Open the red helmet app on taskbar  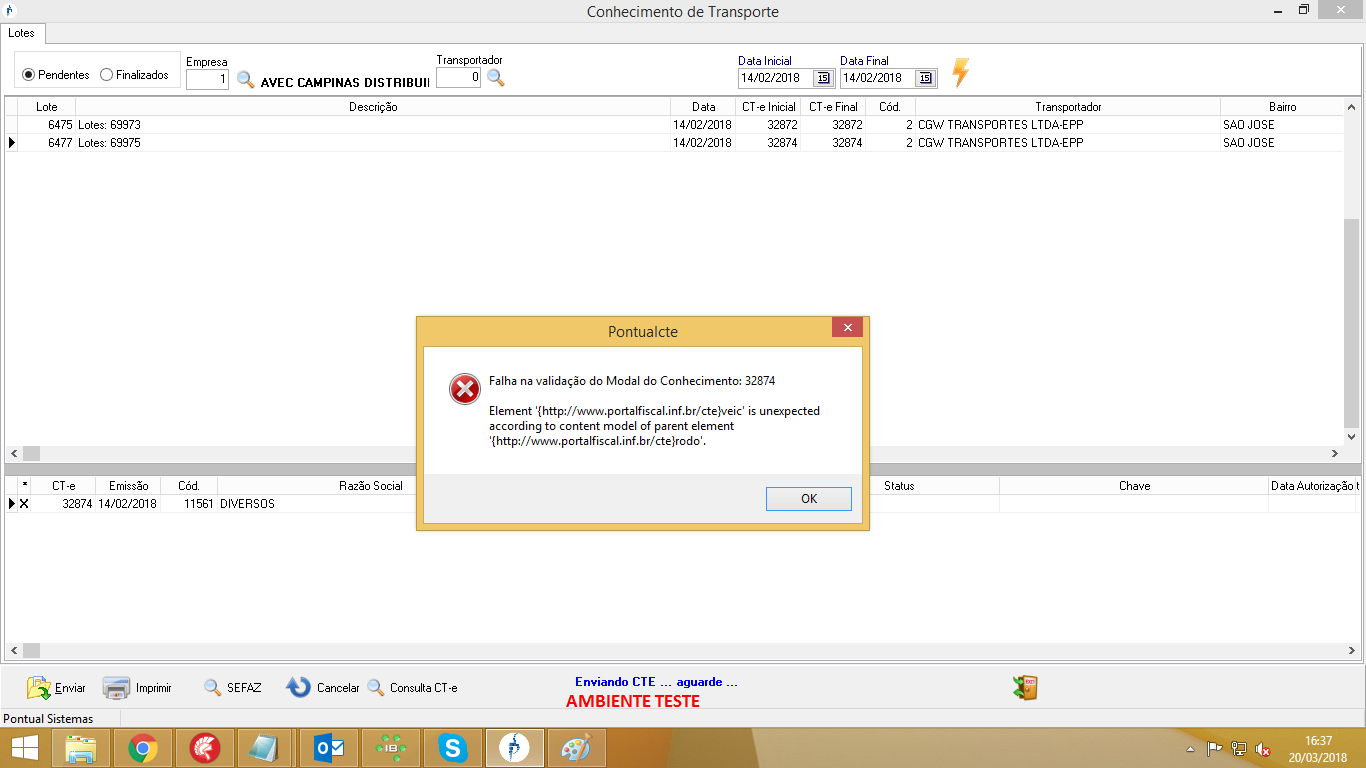pos(204,748)
